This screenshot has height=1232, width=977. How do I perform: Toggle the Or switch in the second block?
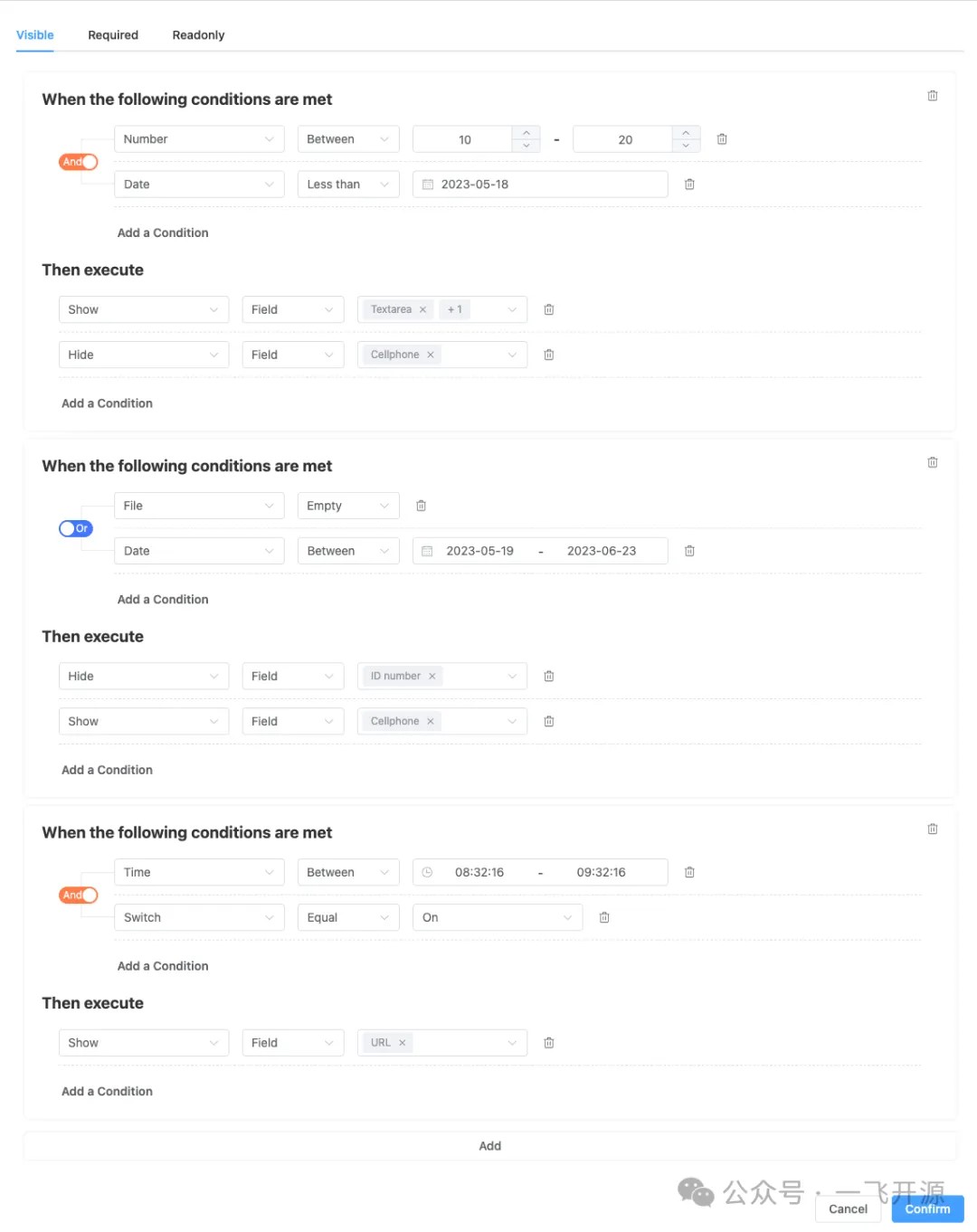76,528
